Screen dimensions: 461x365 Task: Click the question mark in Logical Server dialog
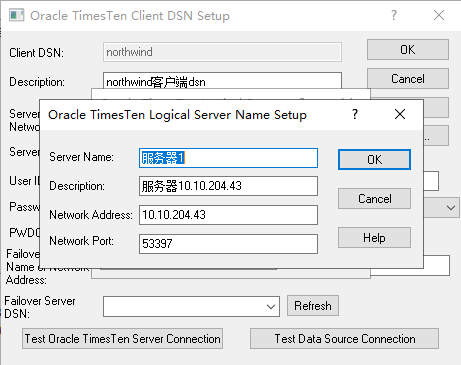355,114
